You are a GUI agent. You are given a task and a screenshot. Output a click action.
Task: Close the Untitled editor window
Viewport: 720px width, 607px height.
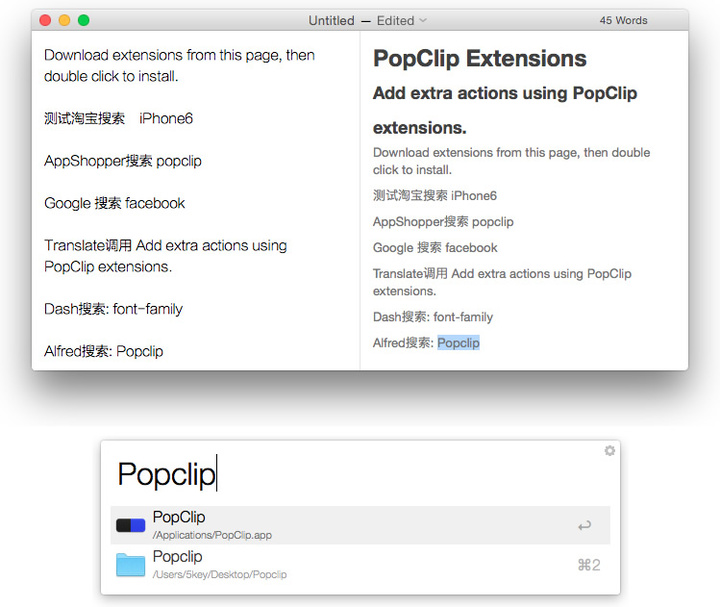[46, 20]
